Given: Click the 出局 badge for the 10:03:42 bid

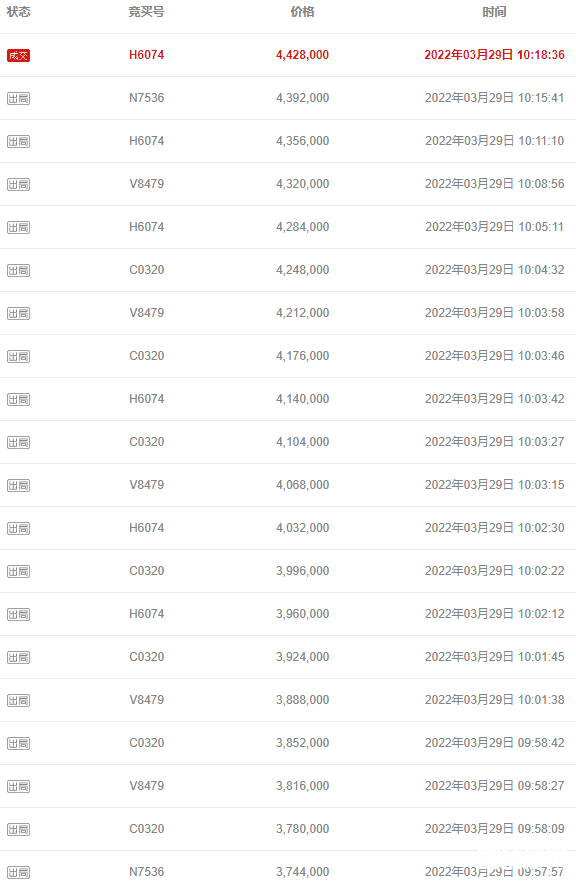Looking at the screenshot, I should 18,399.
